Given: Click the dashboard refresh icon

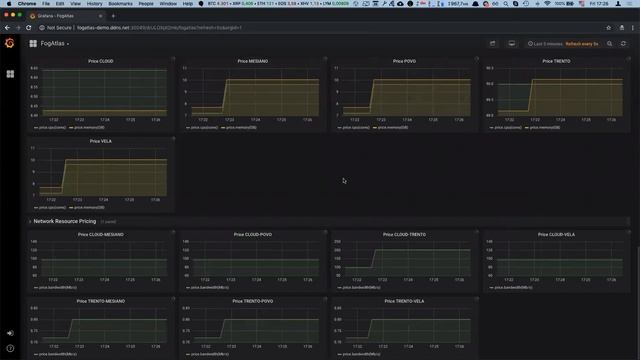Looking at the screenshot, I should point(623,44).
